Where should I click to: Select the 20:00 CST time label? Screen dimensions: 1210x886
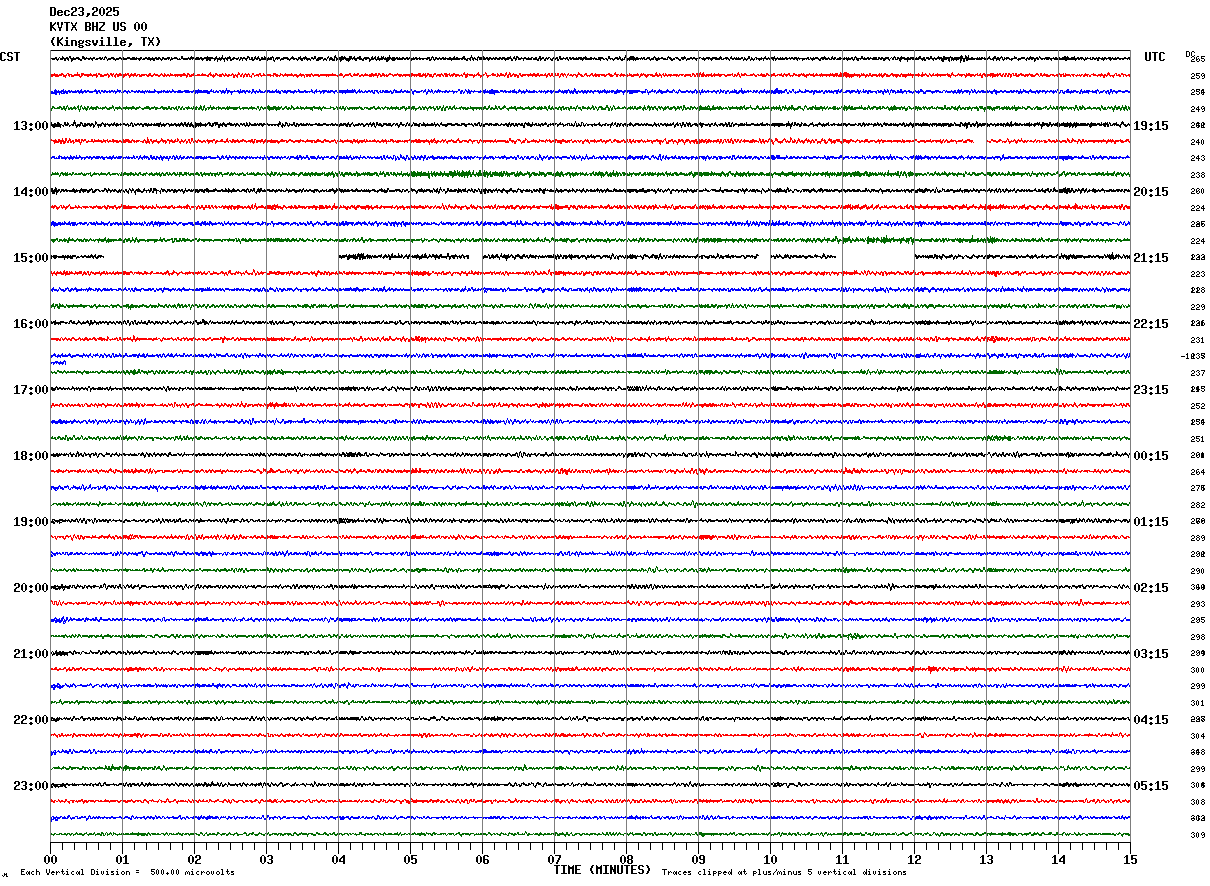tap(30, 588)
